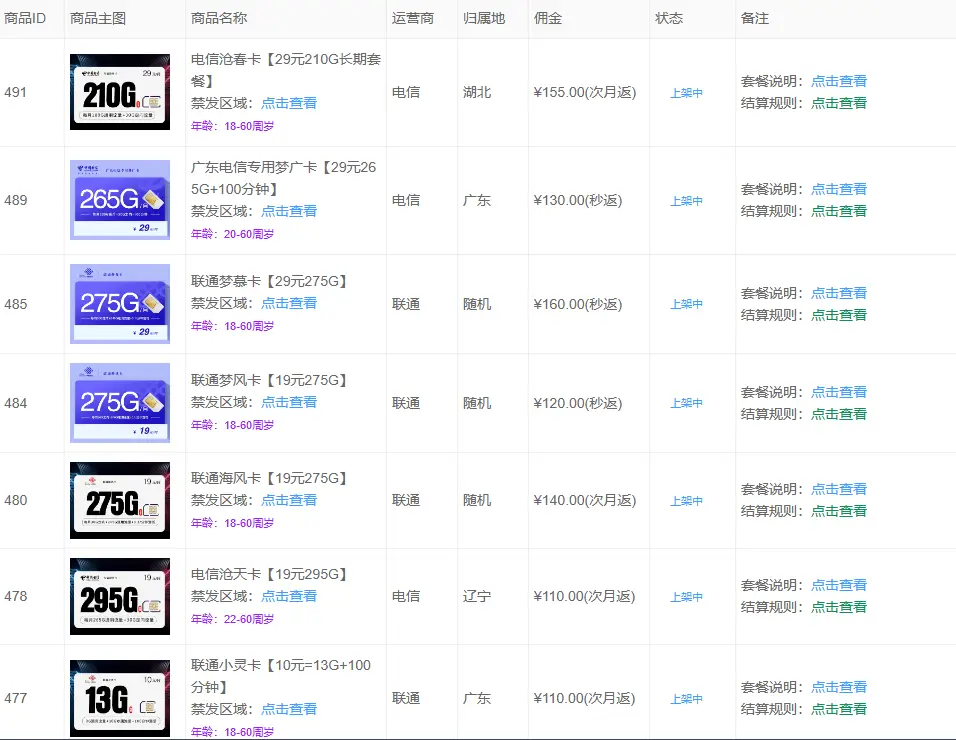Select product name 电信沧天卡【19元295G】

coord(269,574)
